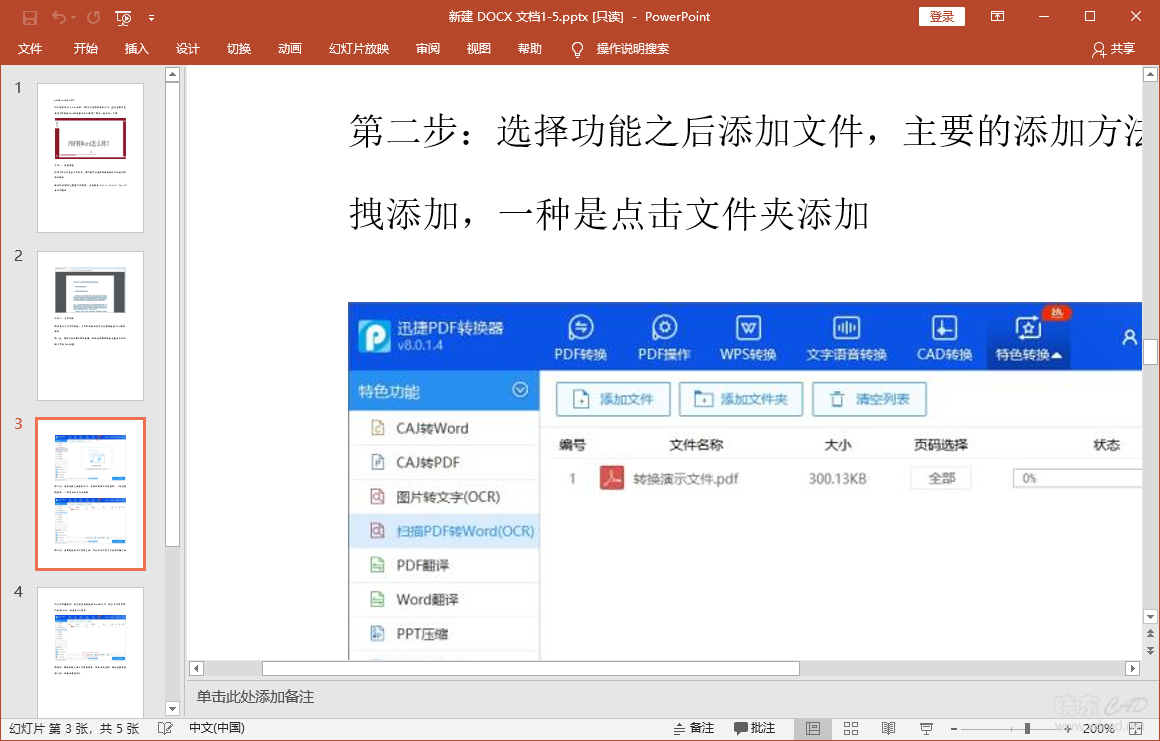The height and width of the screenshot is (741, 1160).
Task: Switch to Slide Sorter view icon
Action: 851,728
